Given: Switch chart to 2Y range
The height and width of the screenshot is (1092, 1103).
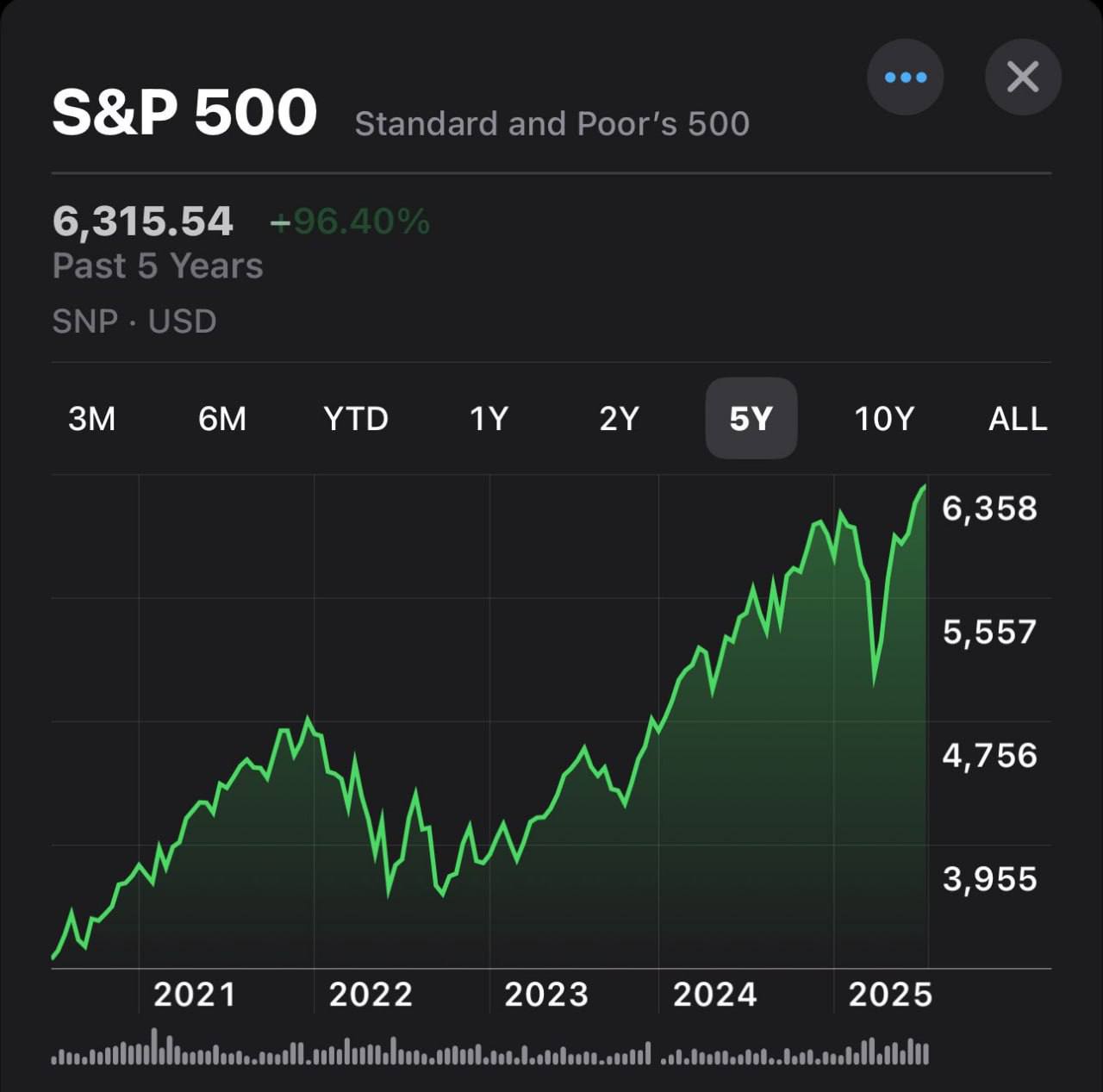Looking at the screenshot, I should coord(619,419).
